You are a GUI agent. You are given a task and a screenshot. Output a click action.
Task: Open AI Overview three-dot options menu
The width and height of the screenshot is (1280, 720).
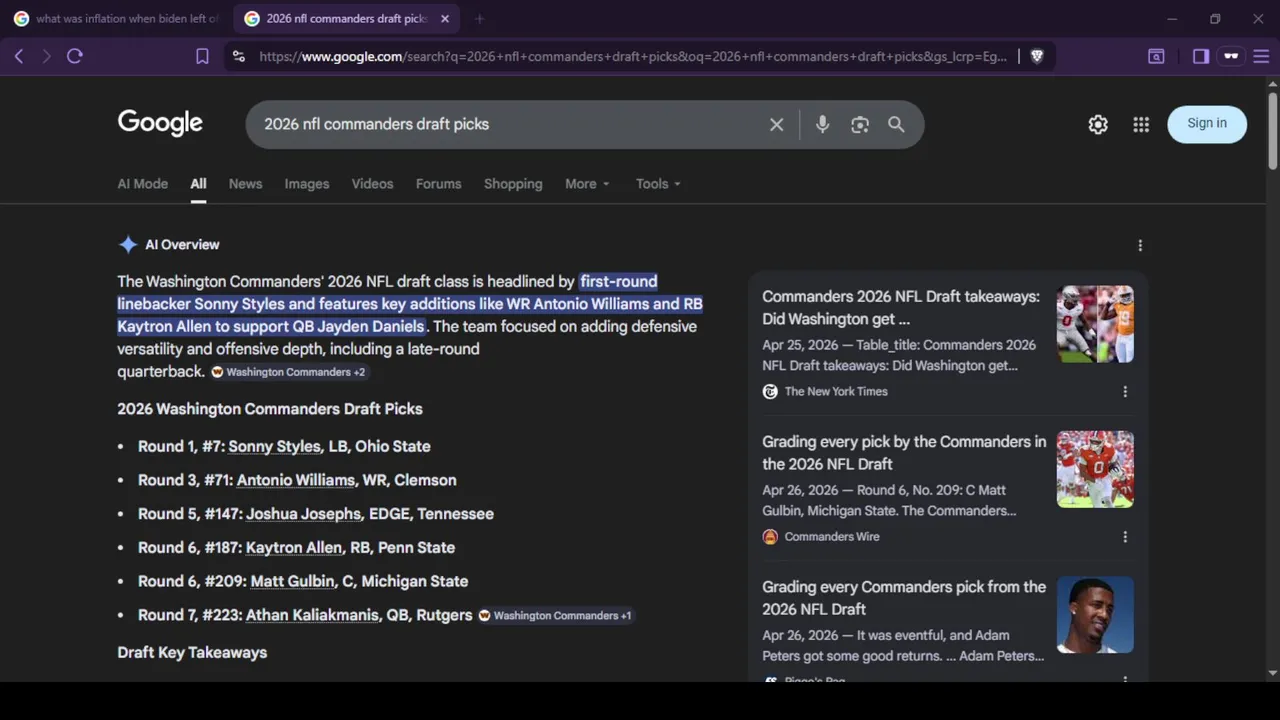1140,245
